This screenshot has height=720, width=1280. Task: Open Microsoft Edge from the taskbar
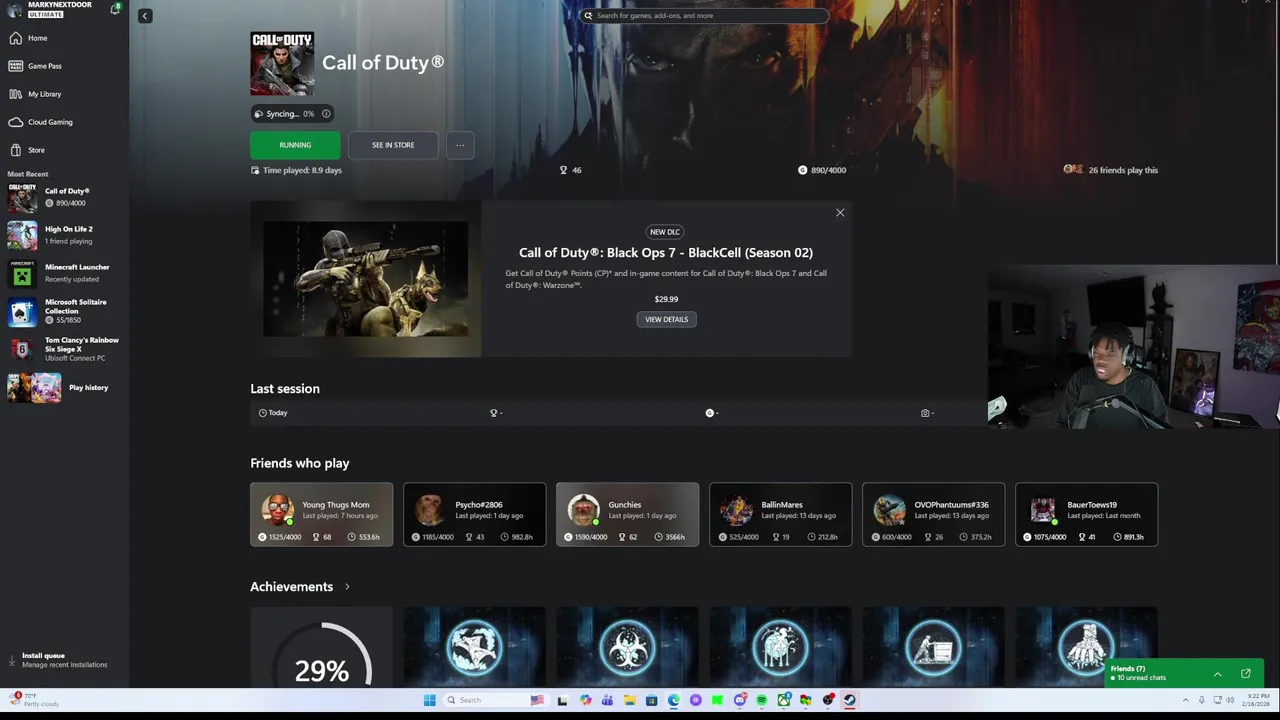click(x=673, y=700)
